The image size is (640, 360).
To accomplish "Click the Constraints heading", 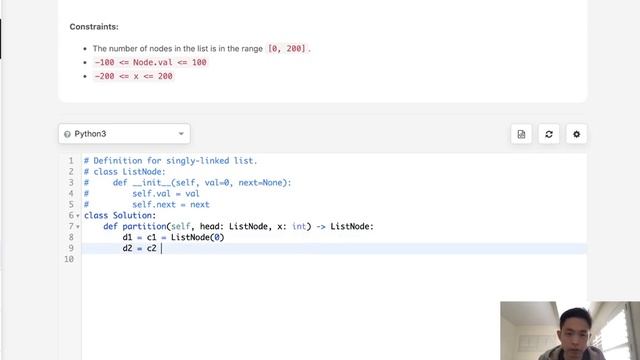I will pos(94,27).
